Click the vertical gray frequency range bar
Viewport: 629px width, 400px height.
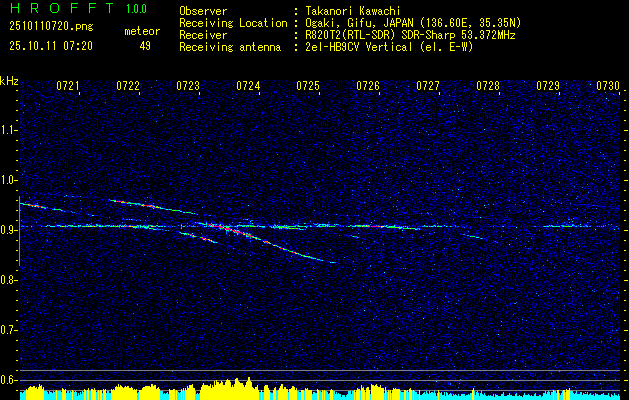tap(19, 231)
